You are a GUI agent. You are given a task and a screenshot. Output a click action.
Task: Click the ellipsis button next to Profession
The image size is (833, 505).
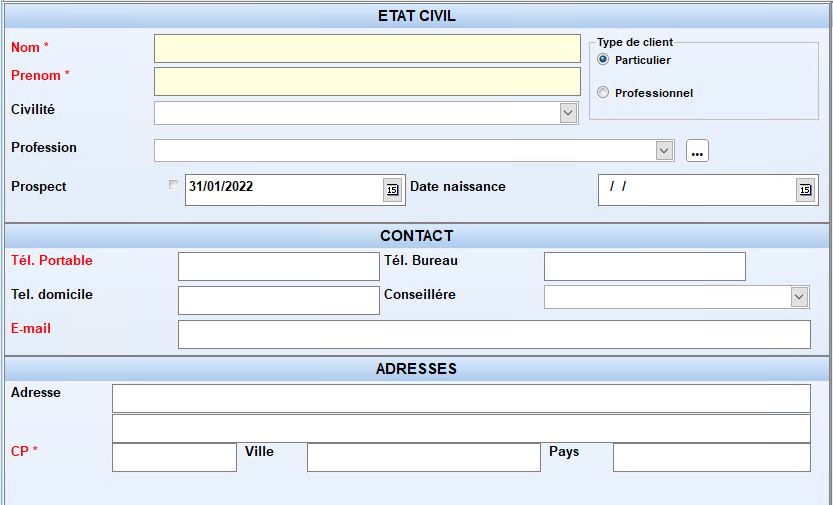(697, 151)
